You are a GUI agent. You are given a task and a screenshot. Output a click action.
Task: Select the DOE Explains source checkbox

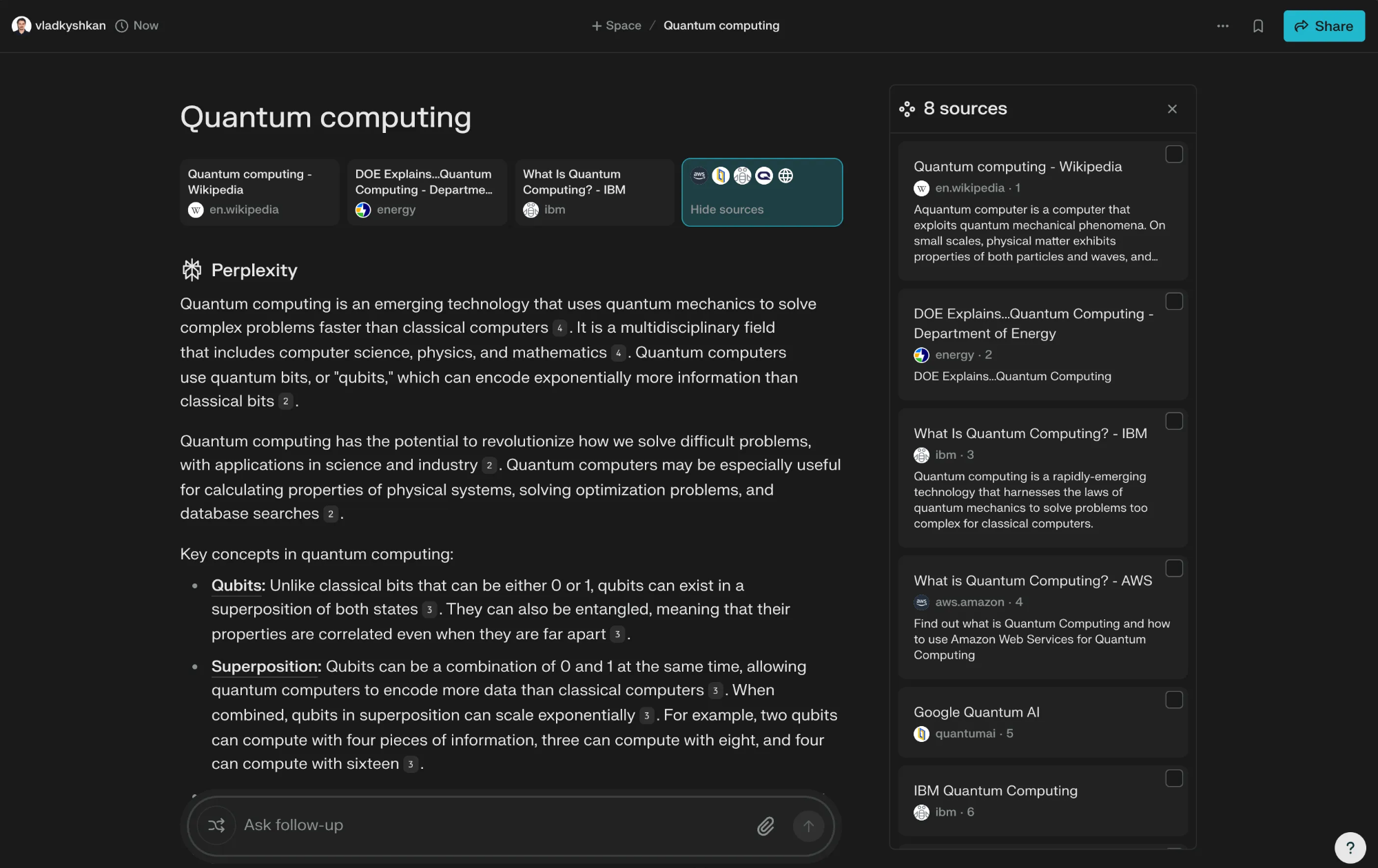tap(1174, 302)
